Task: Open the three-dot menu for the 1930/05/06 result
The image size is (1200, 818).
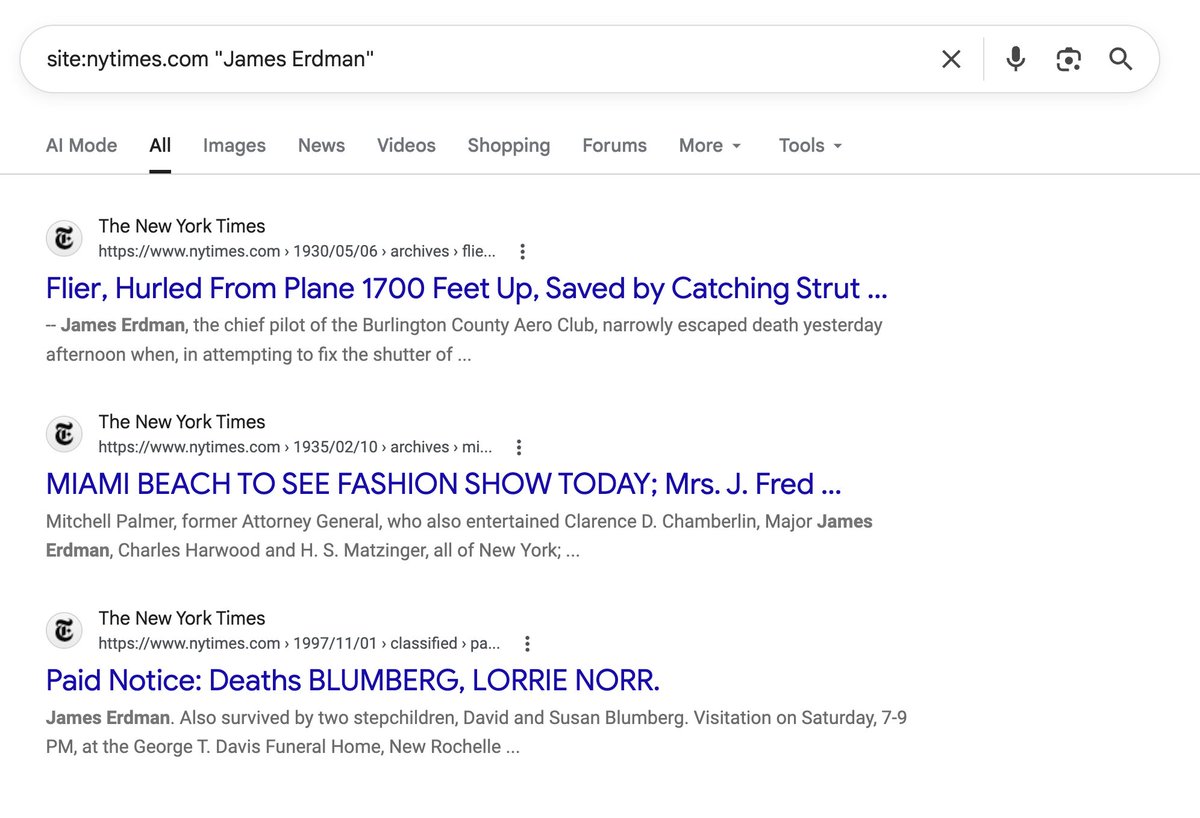Action: coord(522,252)
